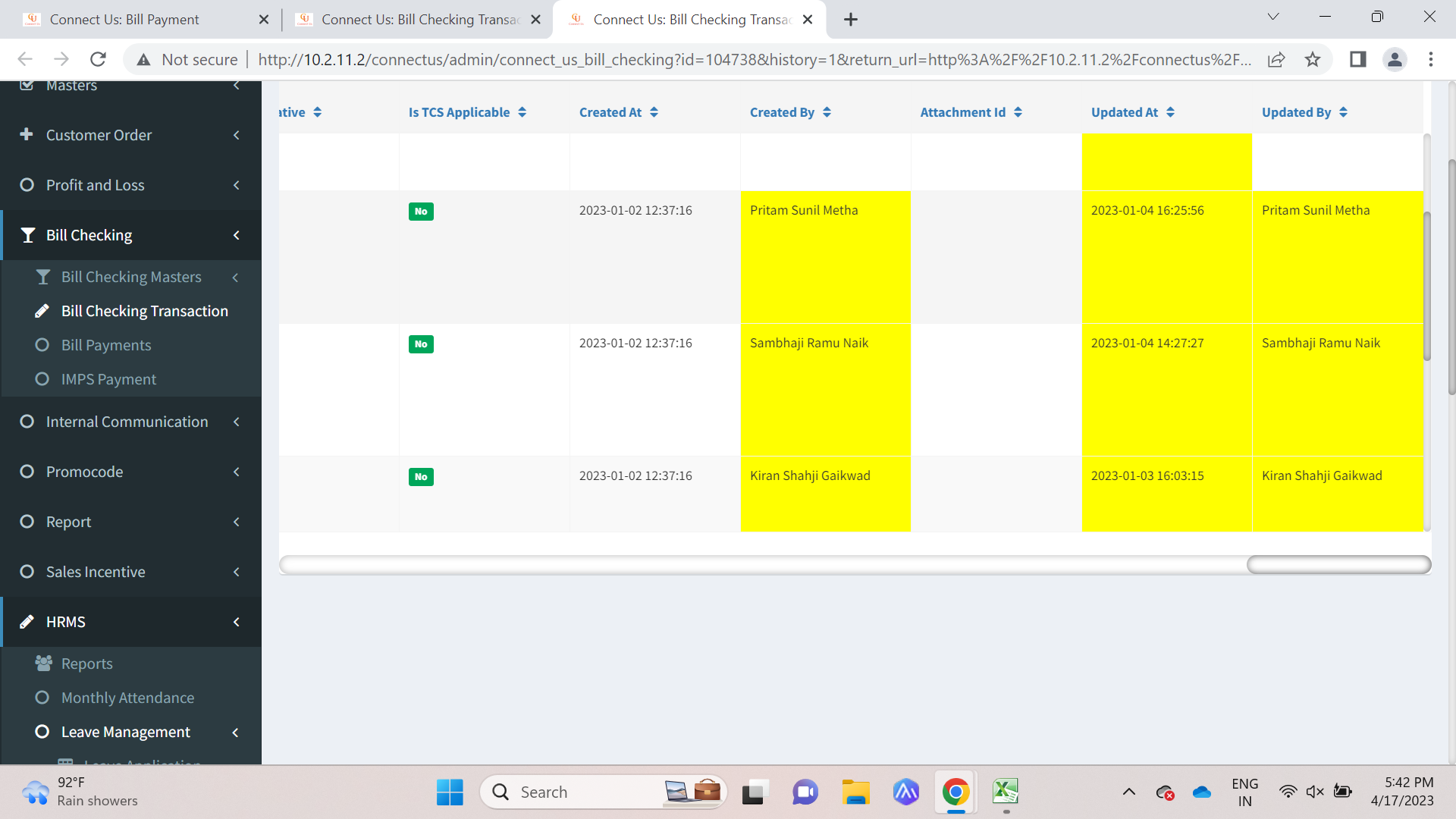Screen dimensions: 1456x819
Task: Click the horizontal table scrollbar thumb
Action: pyautogui.click(x=1338, y=565)
